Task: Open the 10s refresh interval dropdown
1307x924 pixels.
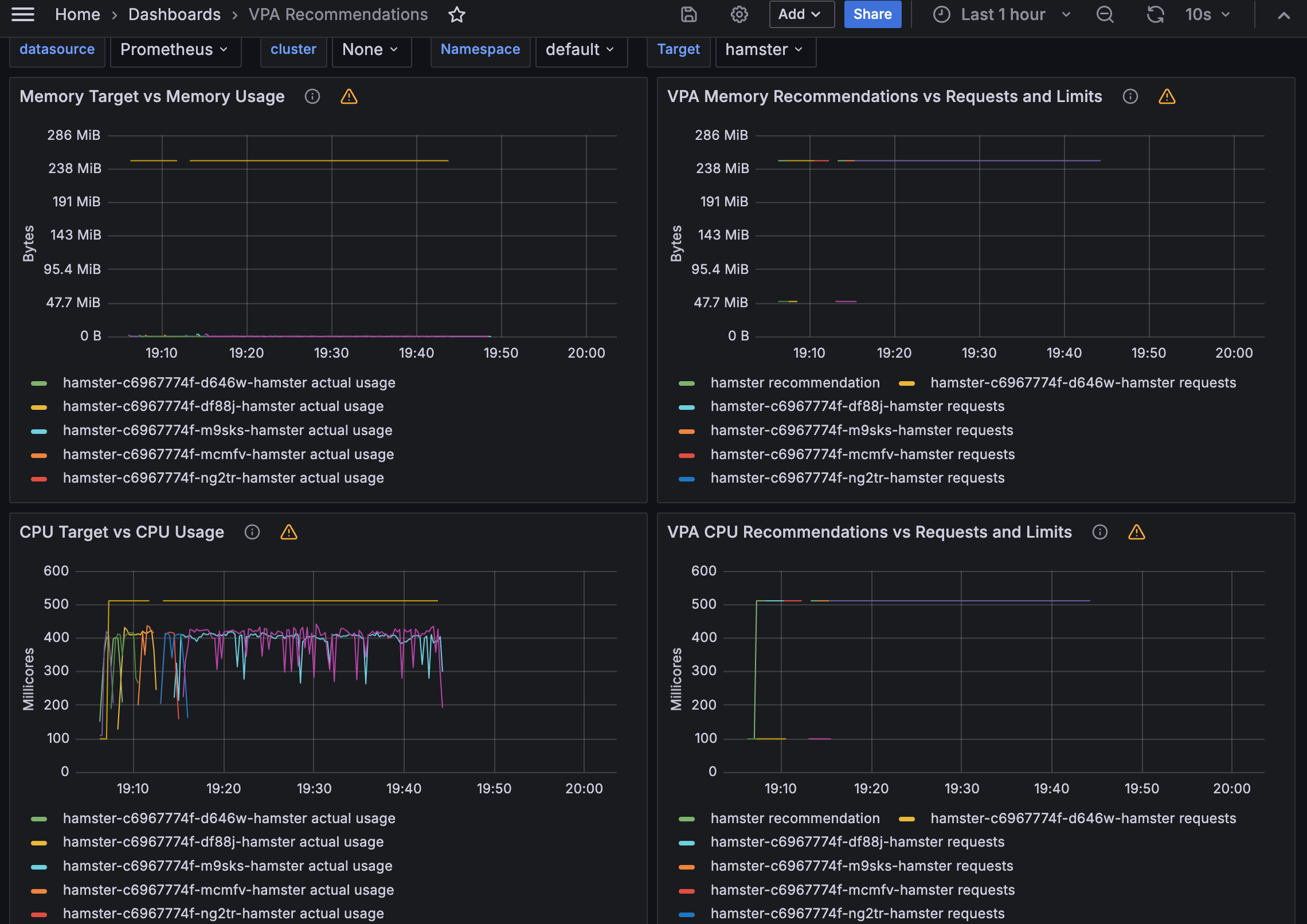Action: point(1207,14)
